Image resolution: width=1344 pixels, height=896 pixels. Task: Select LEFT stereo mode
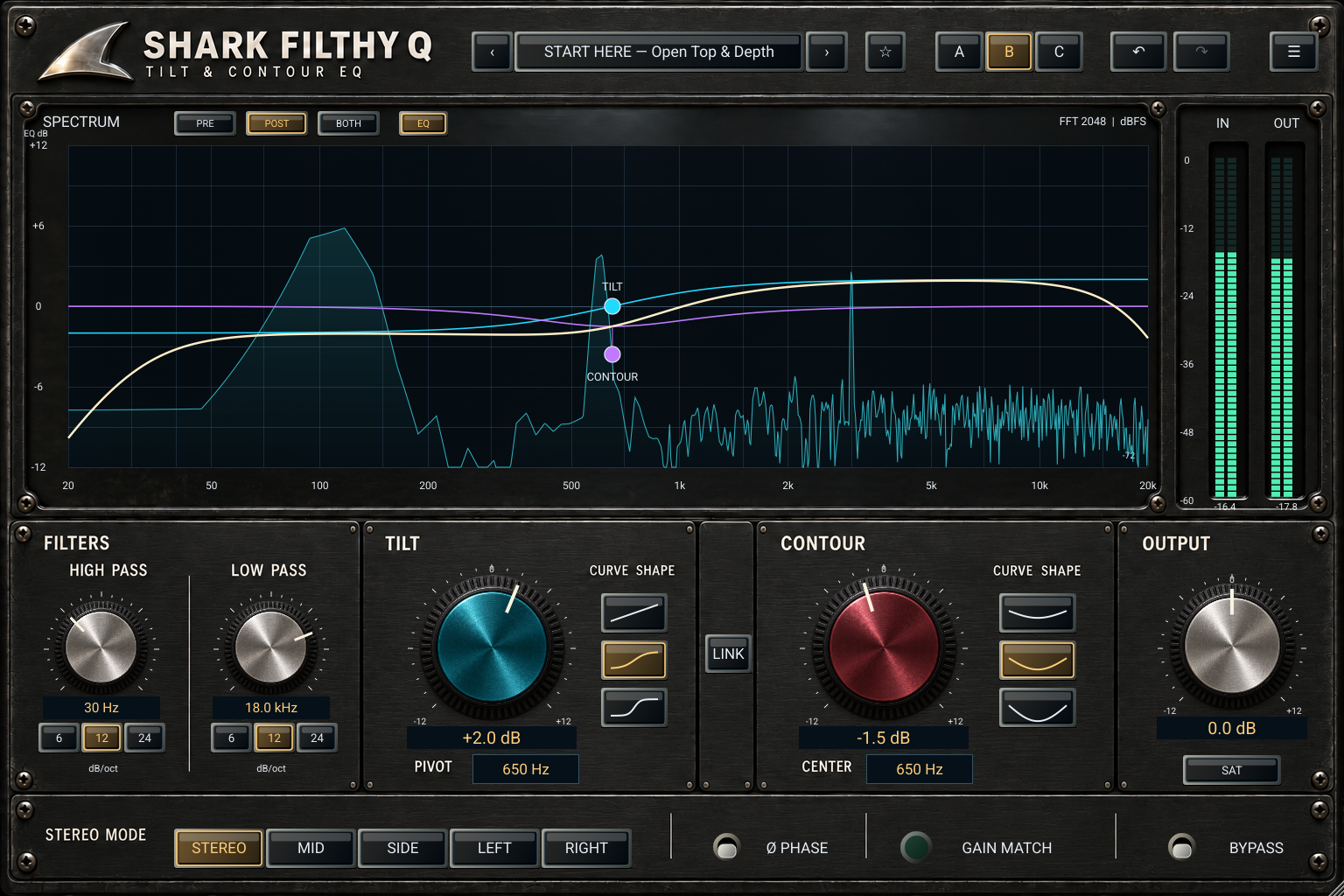494,848
